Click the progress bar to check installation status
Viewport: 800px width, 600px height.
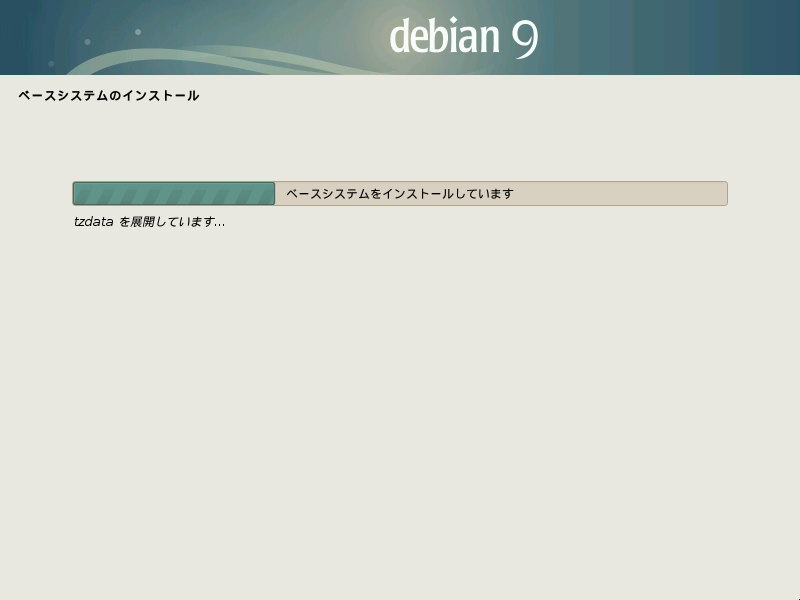pyautogui.click(x=400, y=193)
